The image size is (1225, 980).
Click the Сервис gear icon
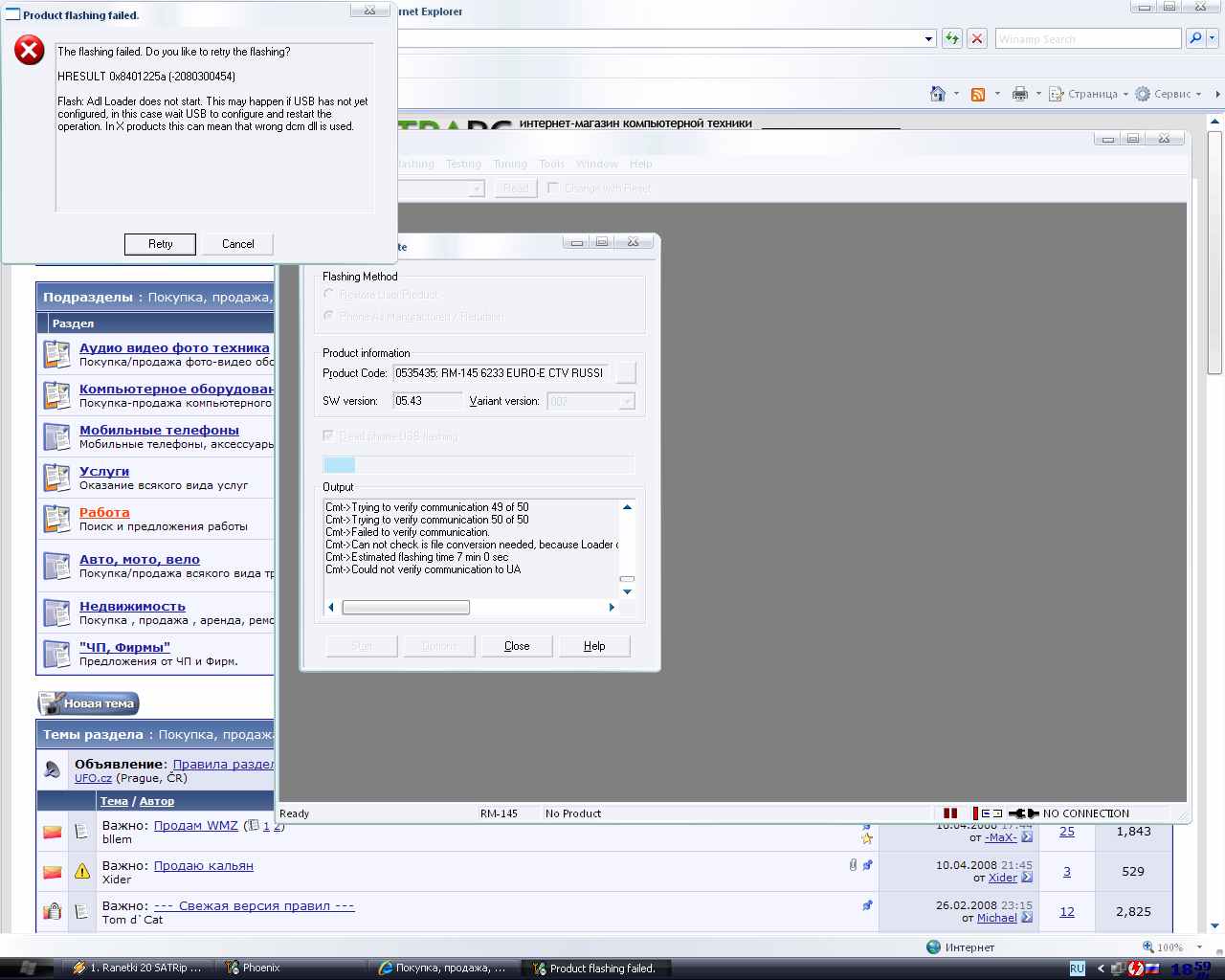click(x=1143, y=94)
